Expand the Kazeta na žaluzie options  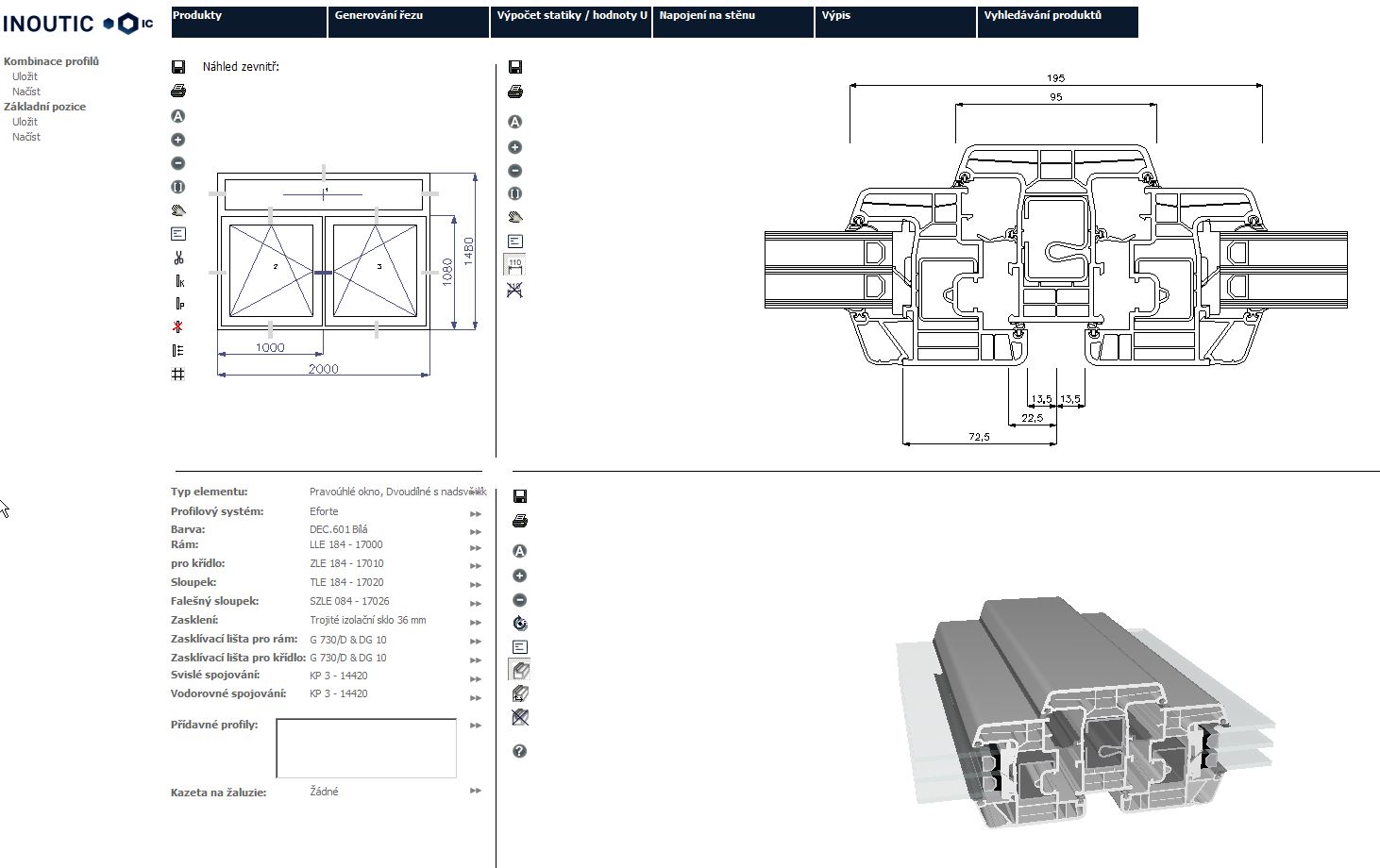(x=476, y=792)
